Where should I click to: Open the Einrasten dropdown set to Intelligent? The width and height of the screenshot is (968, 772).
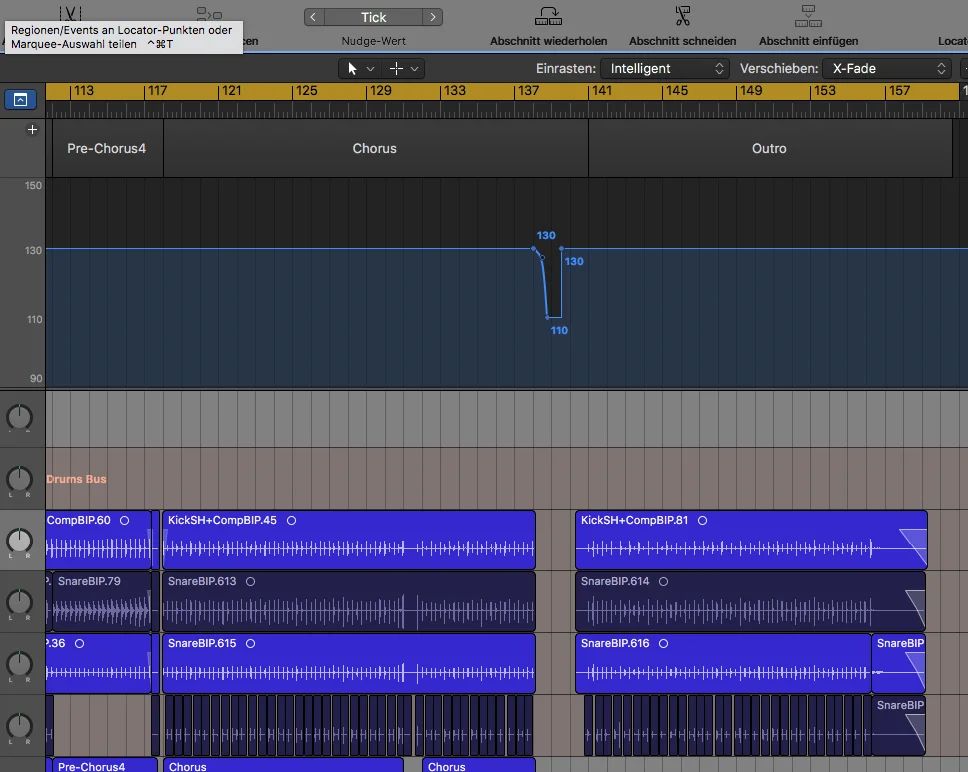[x=665, y=68]
